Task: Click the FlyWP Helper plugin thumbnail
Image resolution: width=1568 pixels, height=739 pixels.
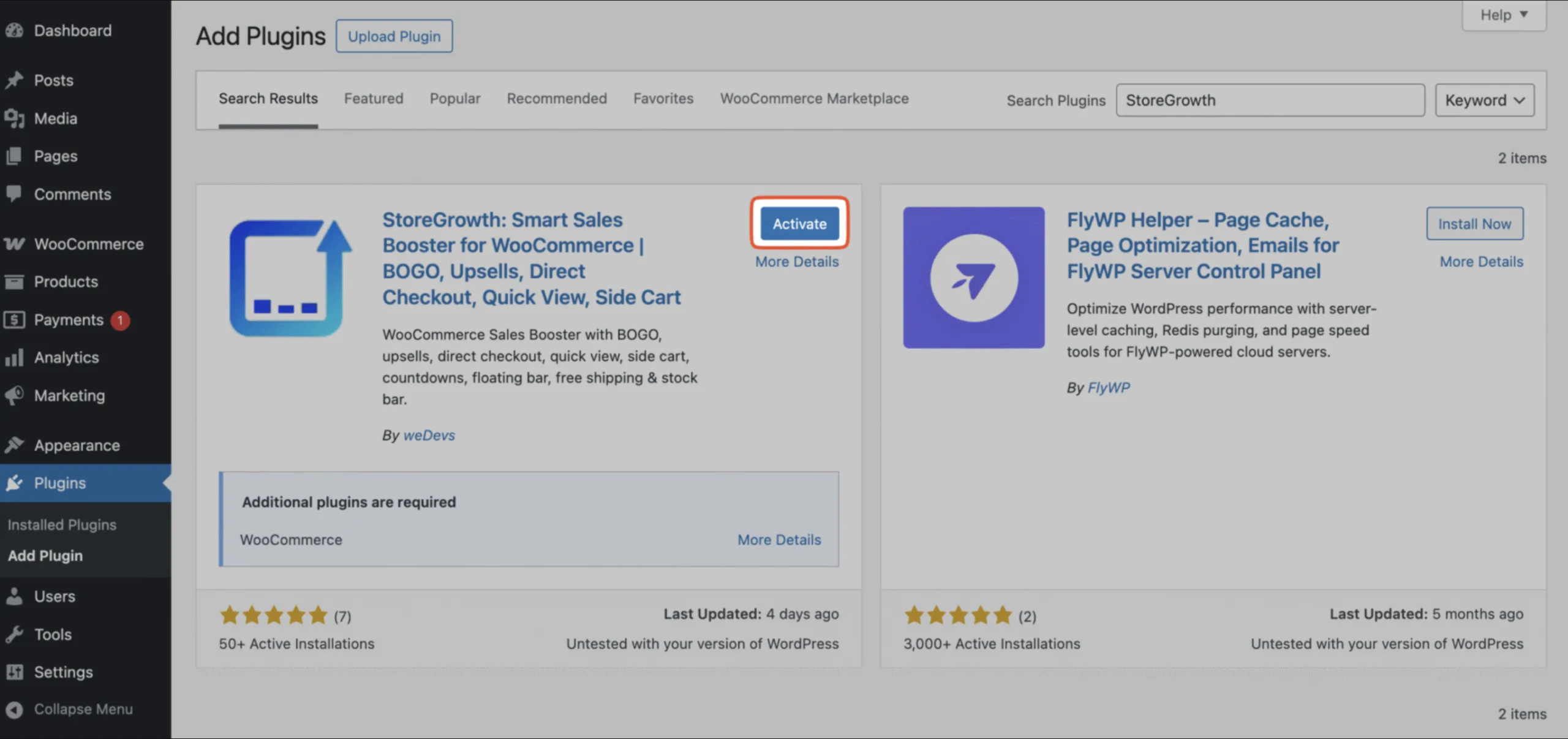Action: click(974, 278)
